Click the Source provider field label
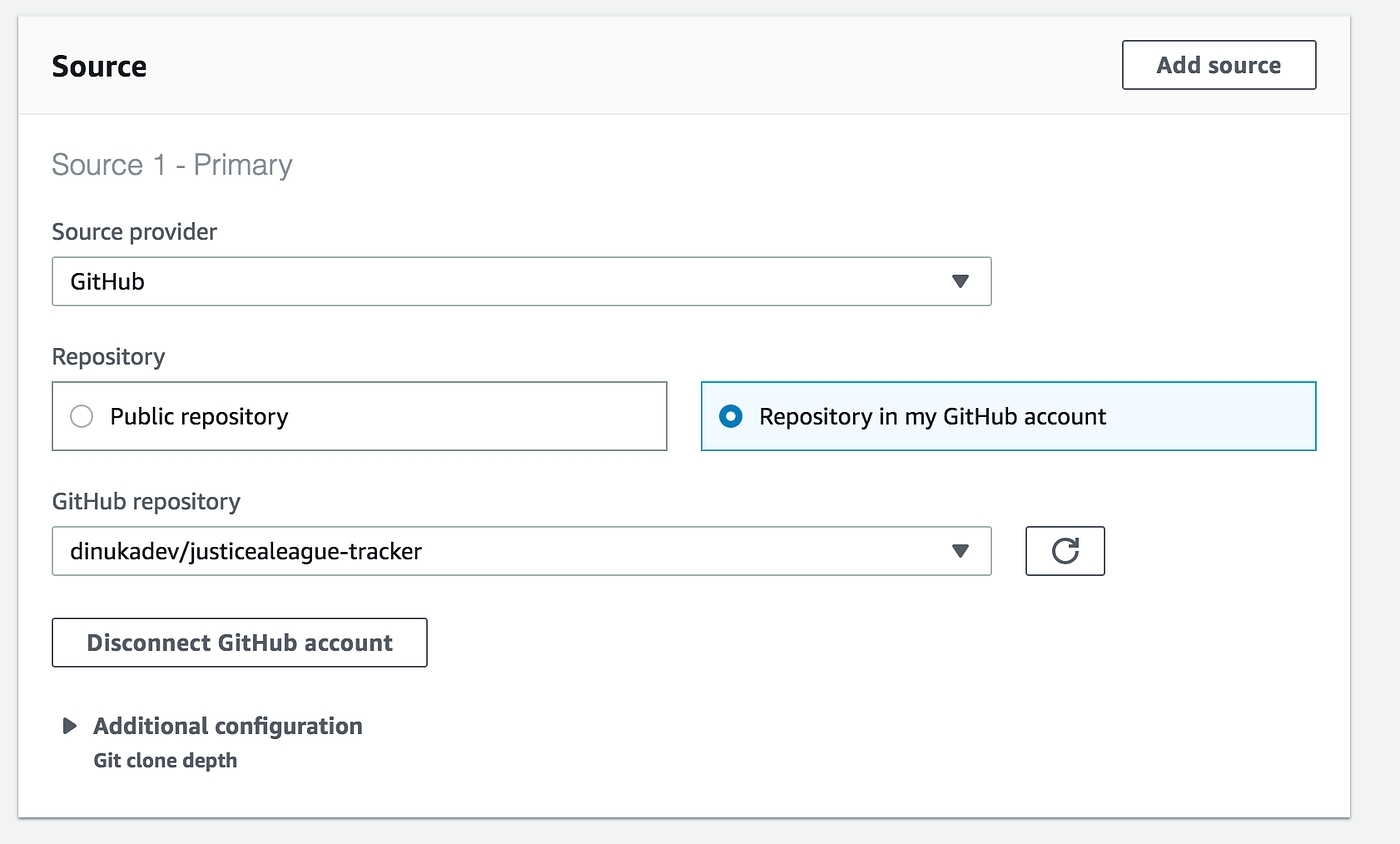This screenshot has height=844, width=1400. coord(134,232)
